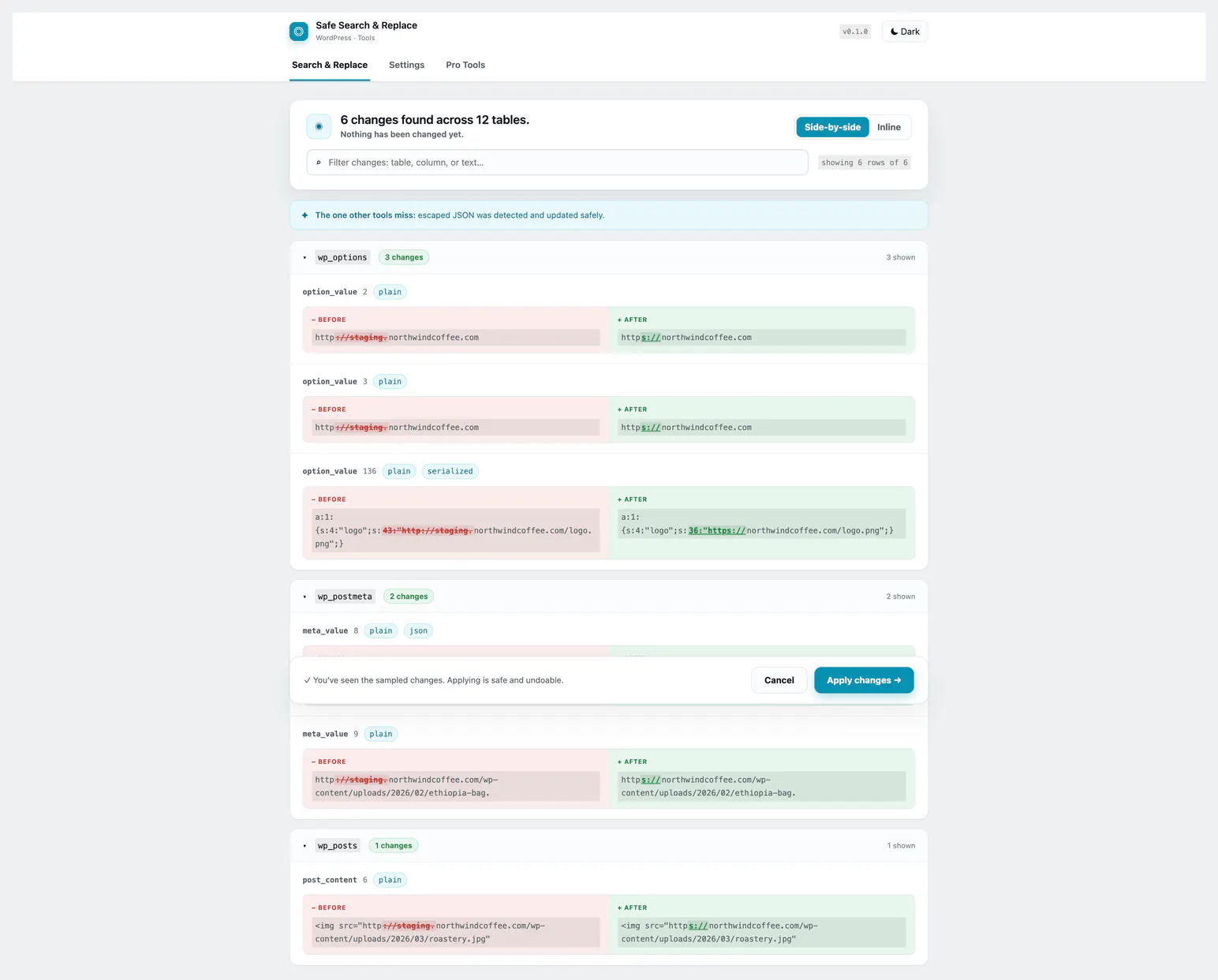This screenshot has height=980, width=1218.
Task: Click the '6 changes found across 12 tables' heading
Action: coord(435,120)
